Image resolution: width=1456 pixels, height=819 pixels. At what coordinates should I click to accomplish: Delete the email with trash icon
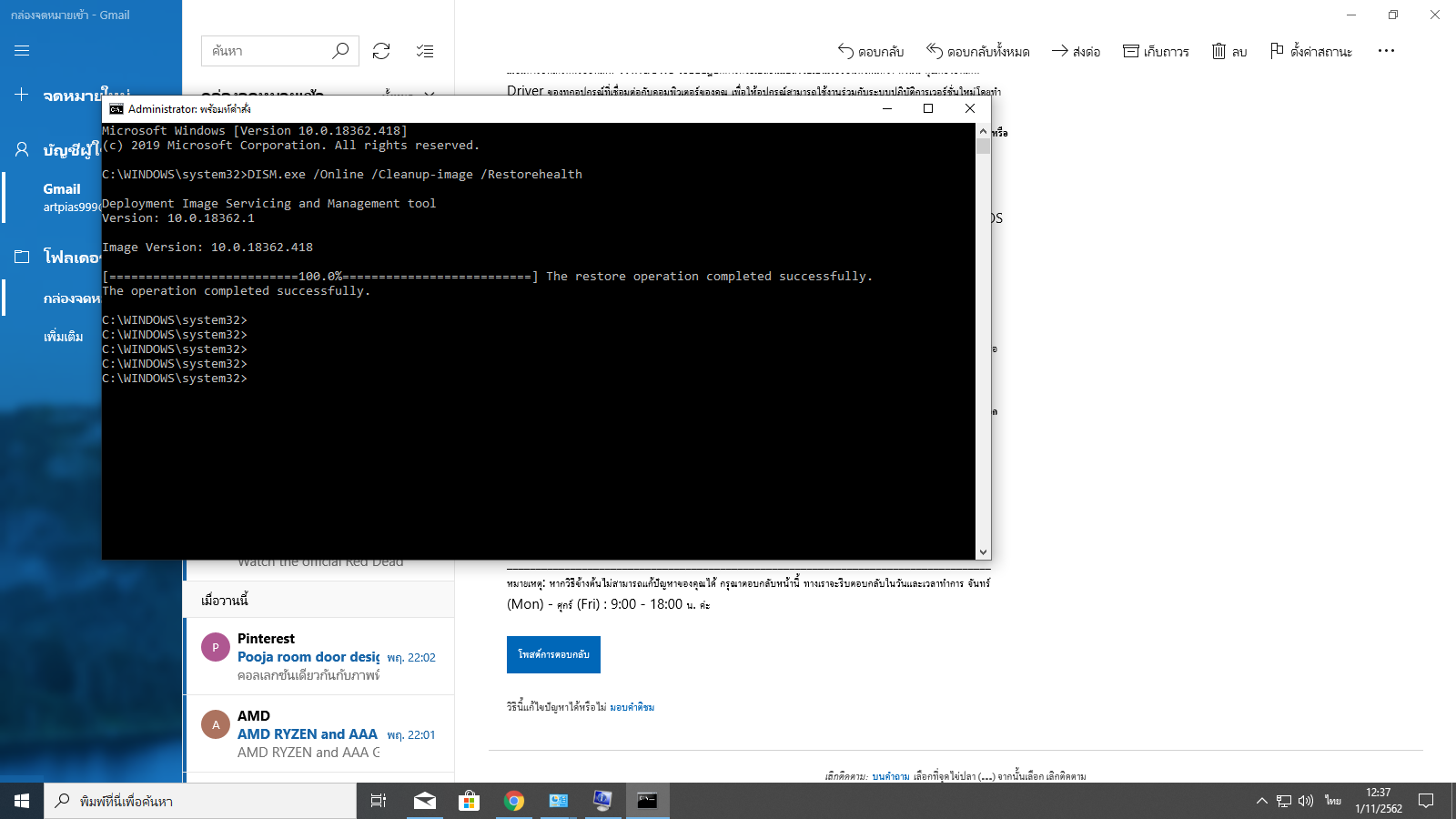pos(1228,51)
